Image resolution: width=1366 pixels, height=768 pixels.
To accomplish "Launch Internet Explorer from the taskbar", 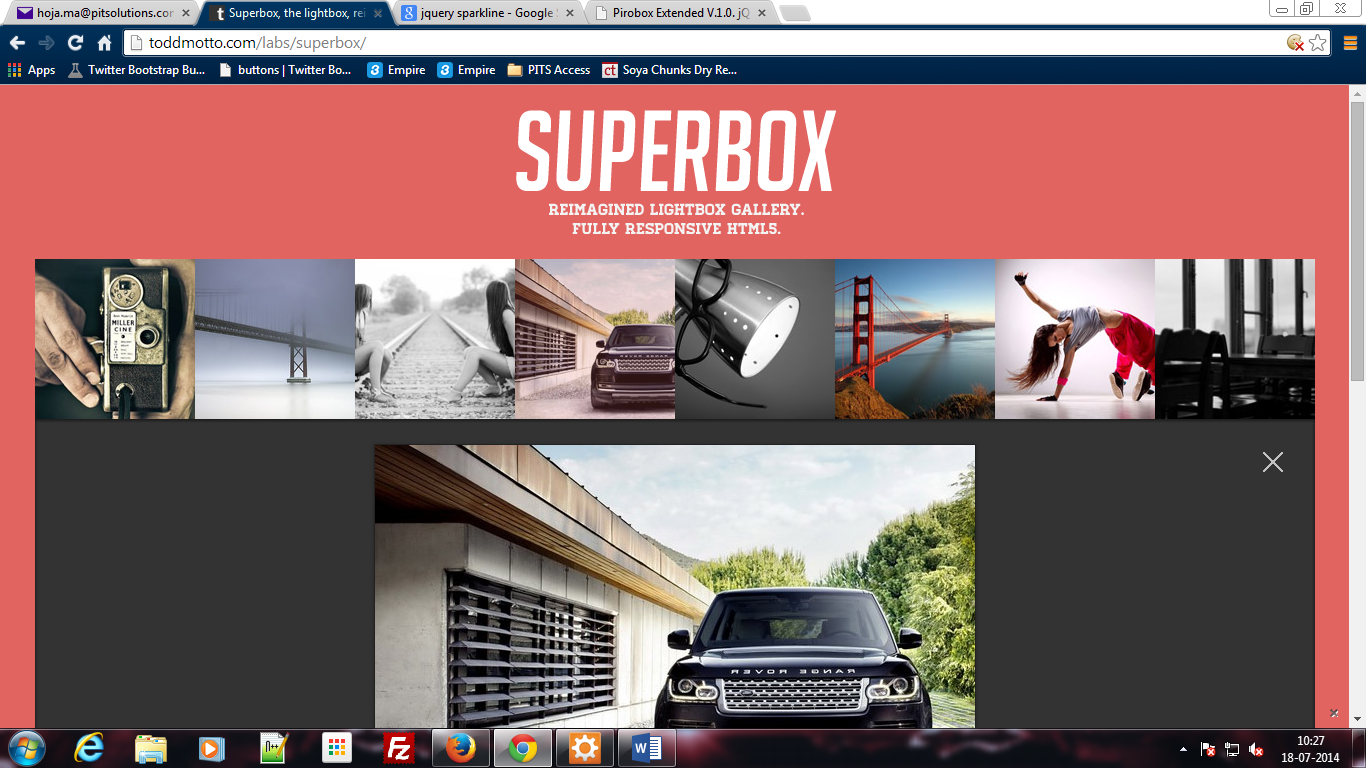I will click(90, 748).
